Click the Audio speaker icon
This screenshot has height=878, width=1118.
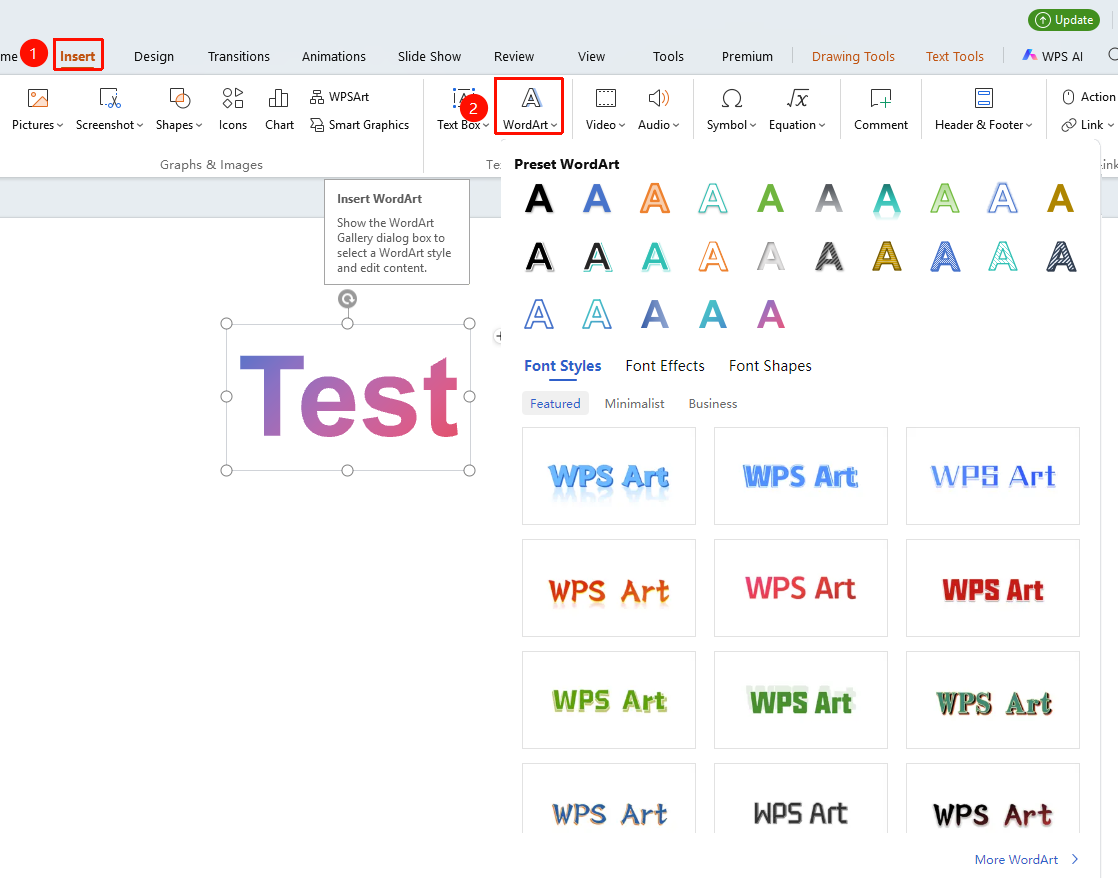point(658,98)
